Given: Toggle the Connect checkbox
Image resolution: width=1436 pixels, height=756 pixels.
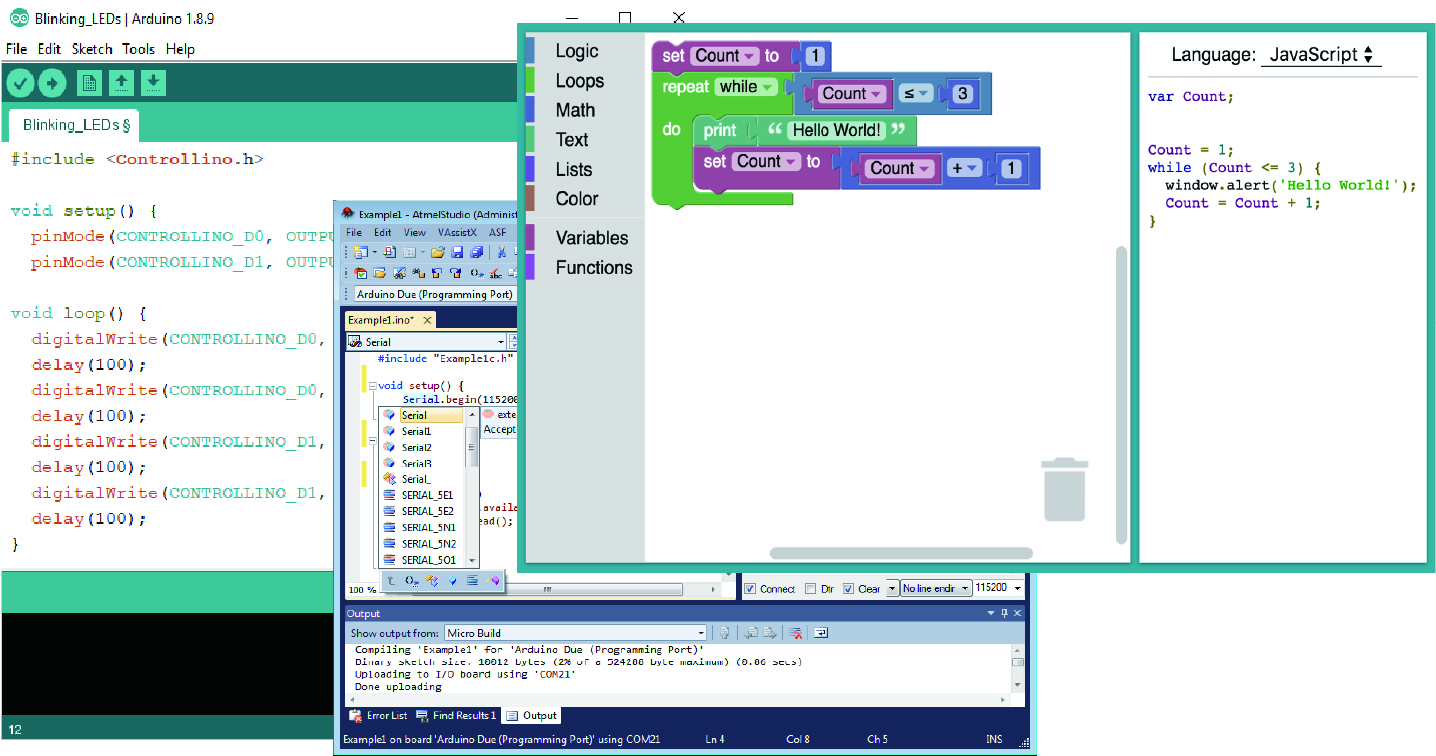Looking at the screenshot, I should tap(749, 589).
